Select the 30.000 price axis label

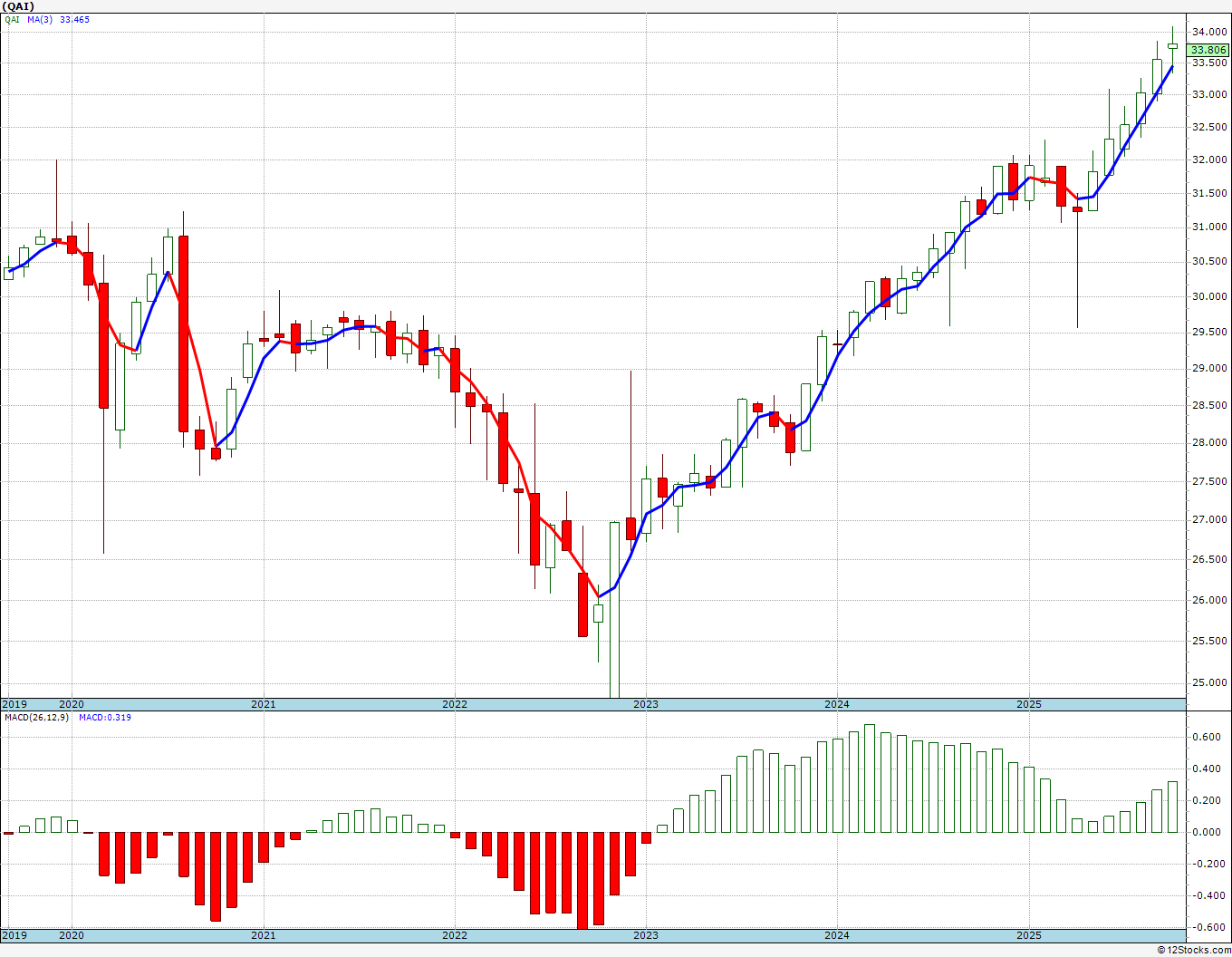click(1210, 296)
